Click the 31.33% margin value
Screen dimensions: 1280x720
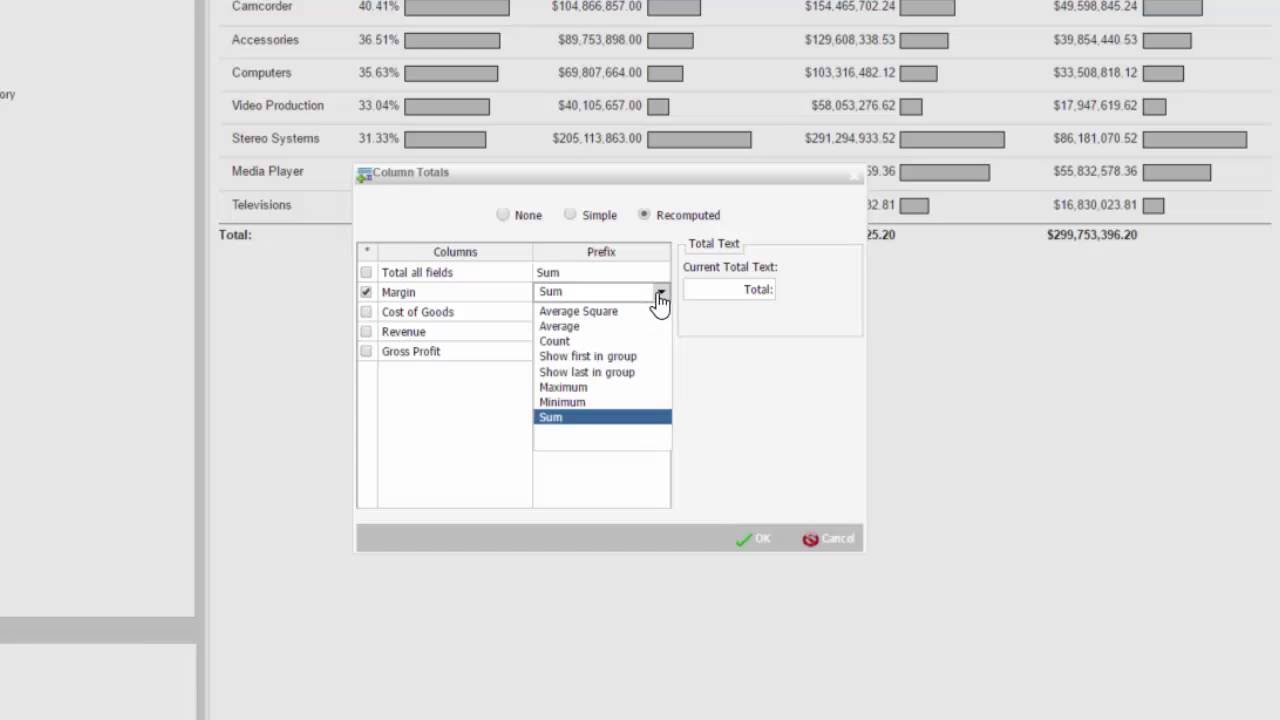379,139
